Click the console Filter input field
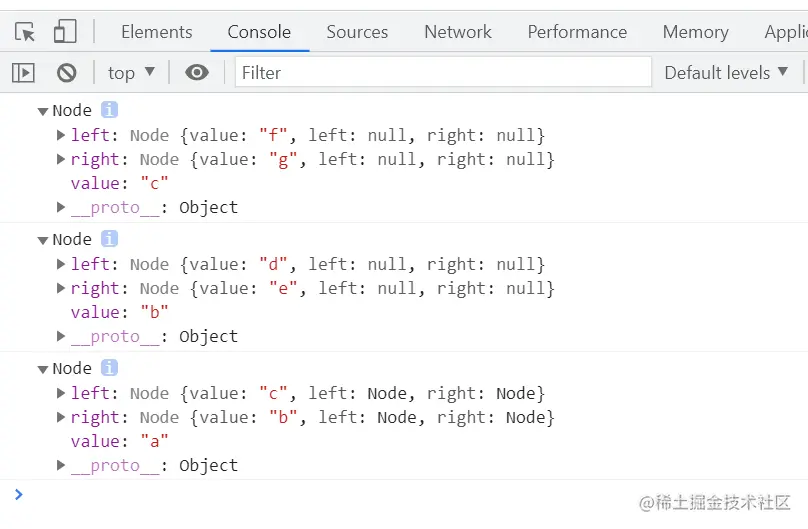Image resolution: width=808 pixels, height=529 pixels. coord(443,72)
